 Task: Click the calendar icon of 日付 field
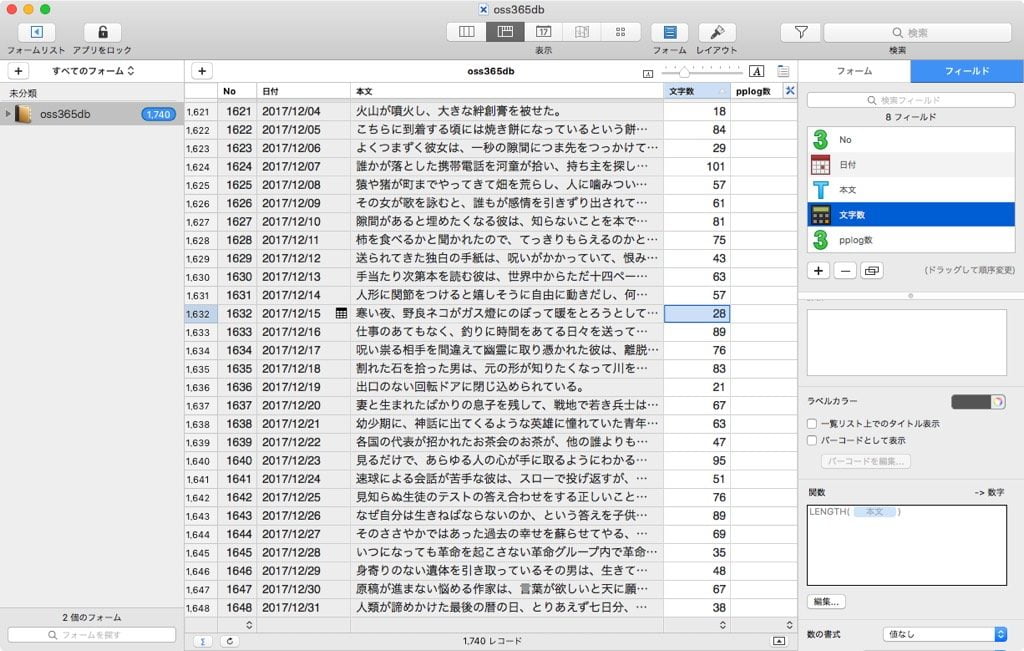click(821, 165)
